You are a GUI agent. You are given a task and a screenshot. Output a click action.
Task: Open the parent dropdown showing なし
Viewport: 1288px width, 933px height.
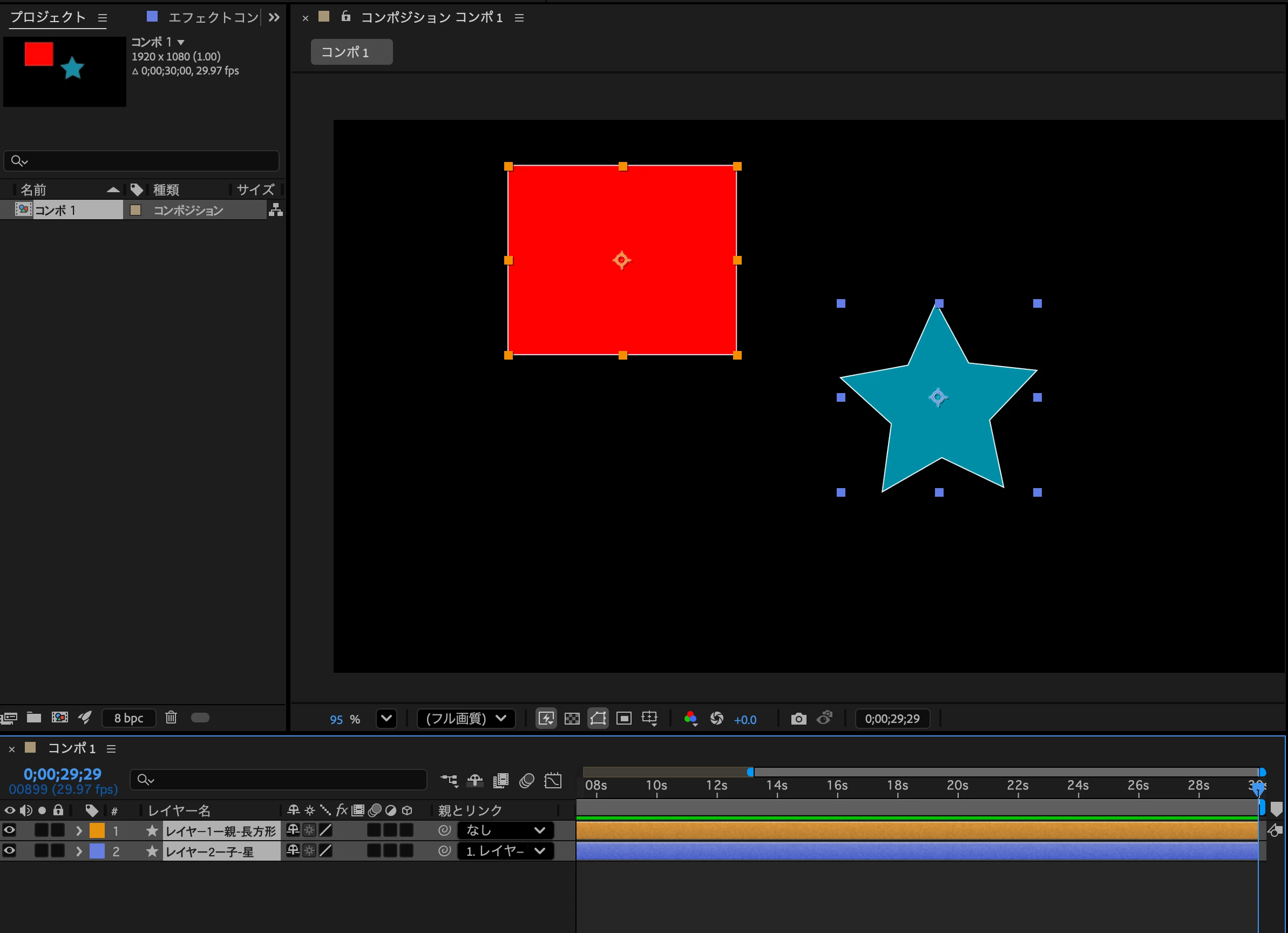505,830
